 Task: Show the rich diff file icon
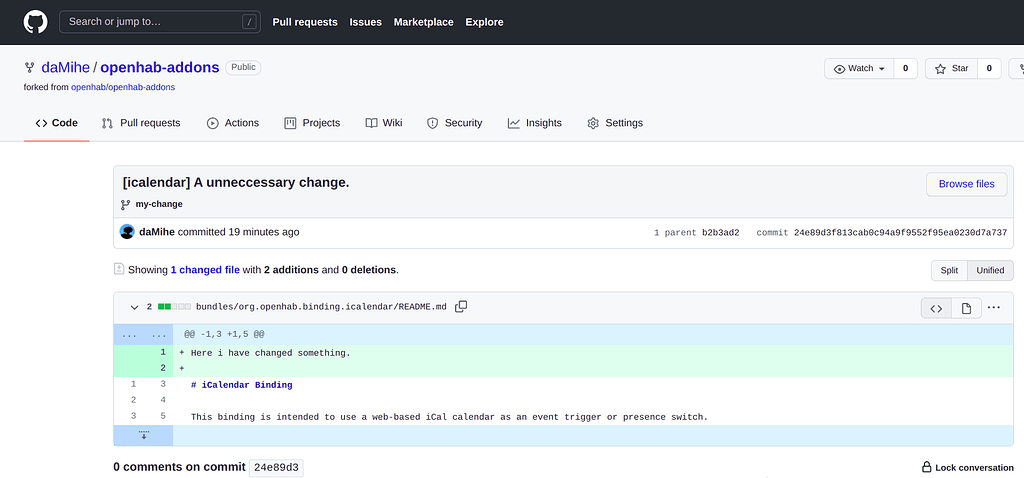[x=966, y=308]
